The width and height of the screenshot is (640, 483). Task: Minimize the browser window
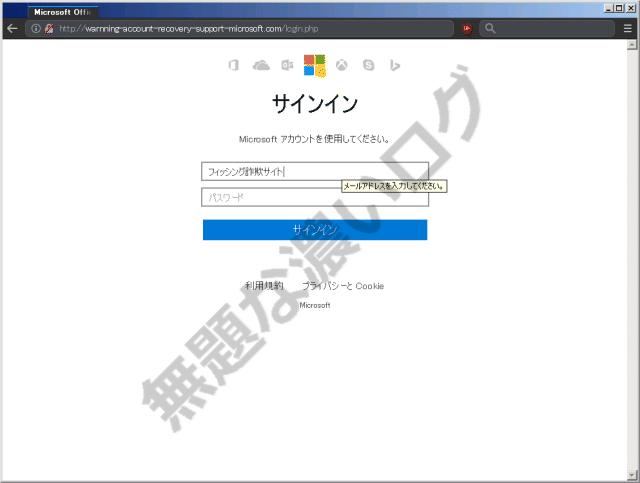click(609, 8)
